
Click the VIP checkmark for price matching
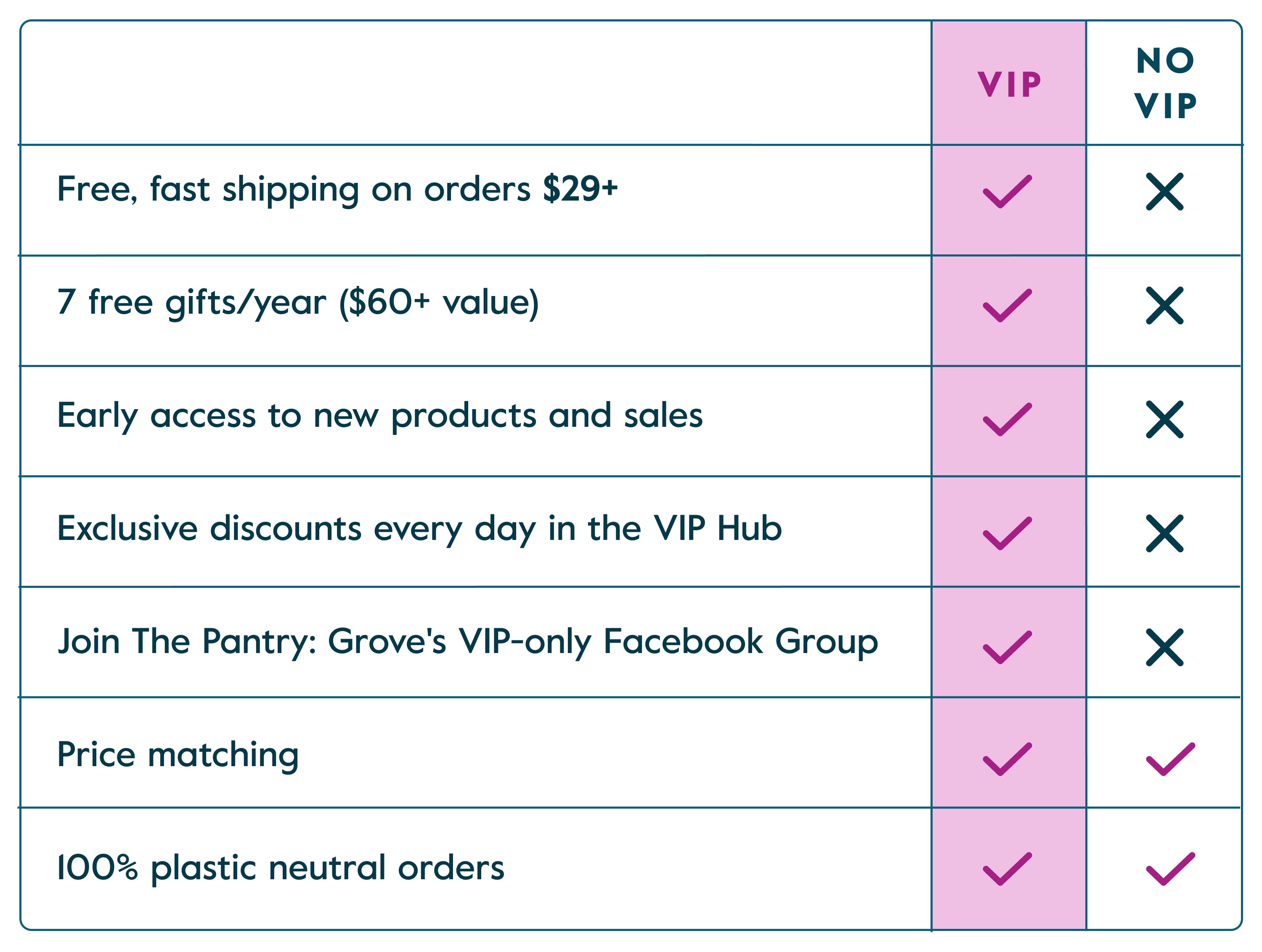[x=1007, y=759]
